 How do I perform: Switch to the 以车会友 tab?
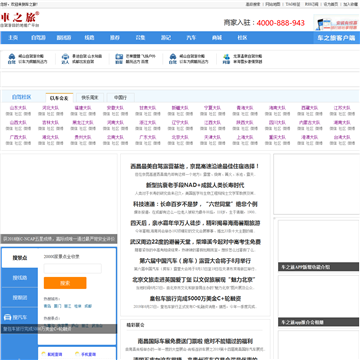point(59,98)
